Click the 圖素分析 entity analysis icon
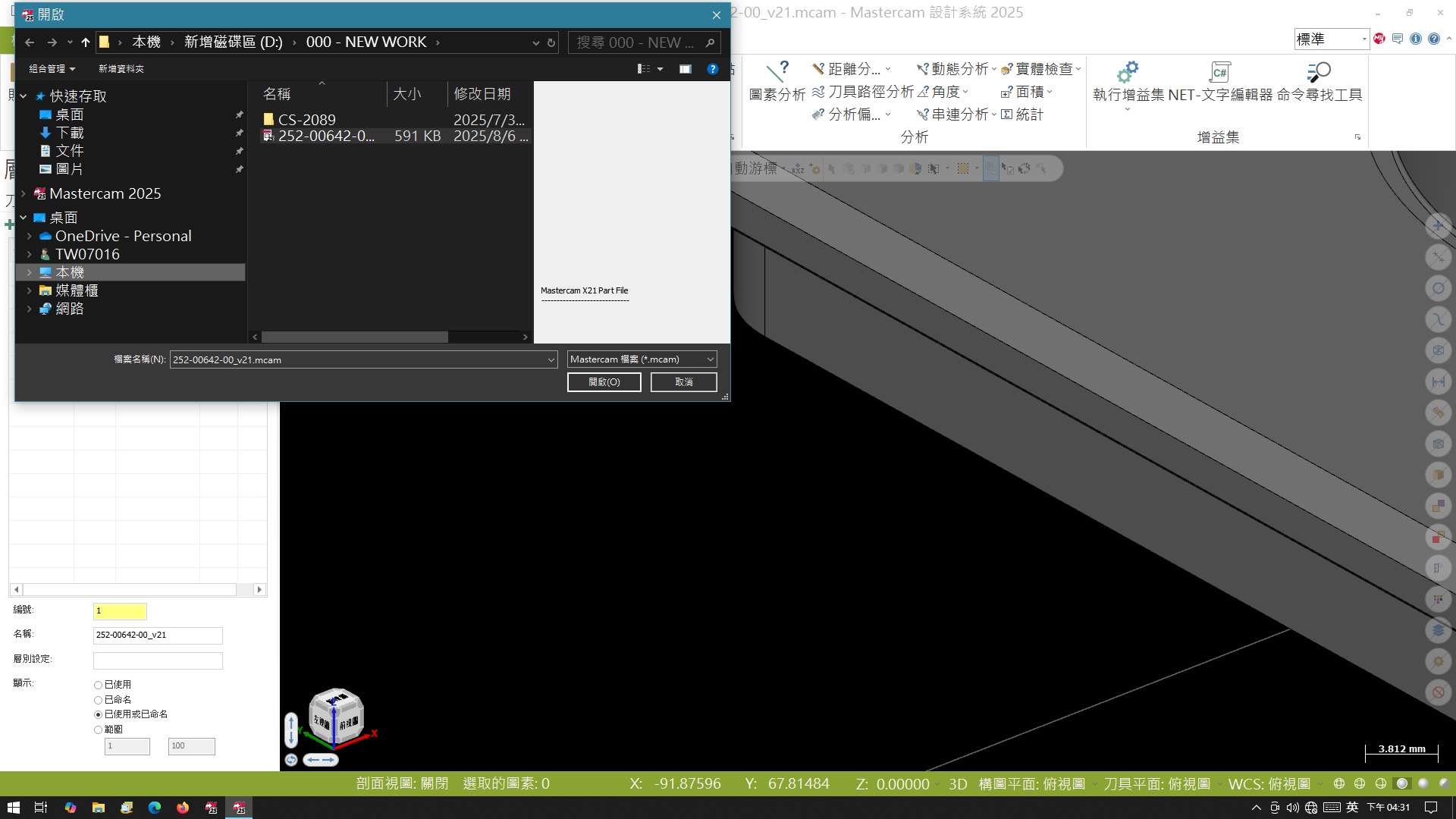1456x819 pixels. click(x=777, y=73)
